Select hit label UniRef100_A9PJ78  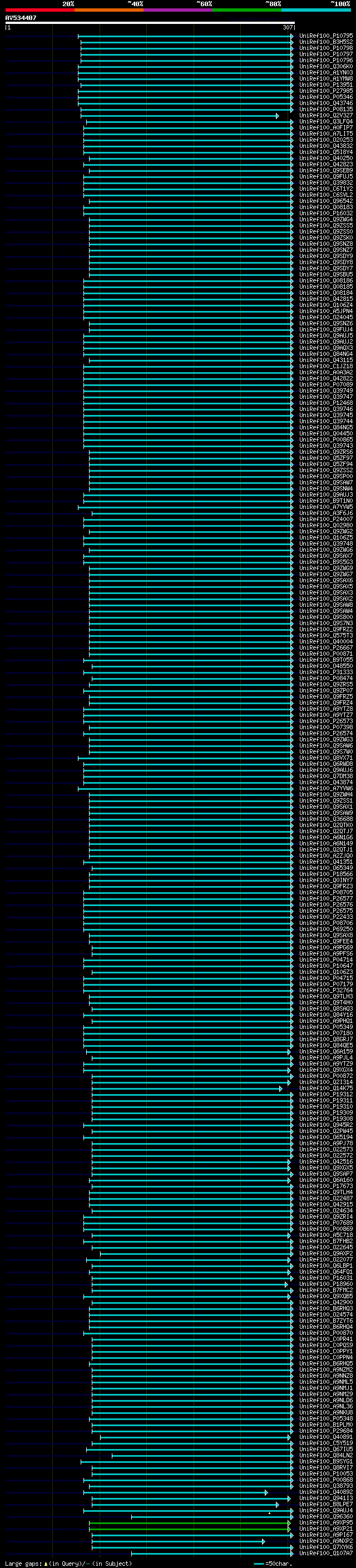tap(325, 1142)
